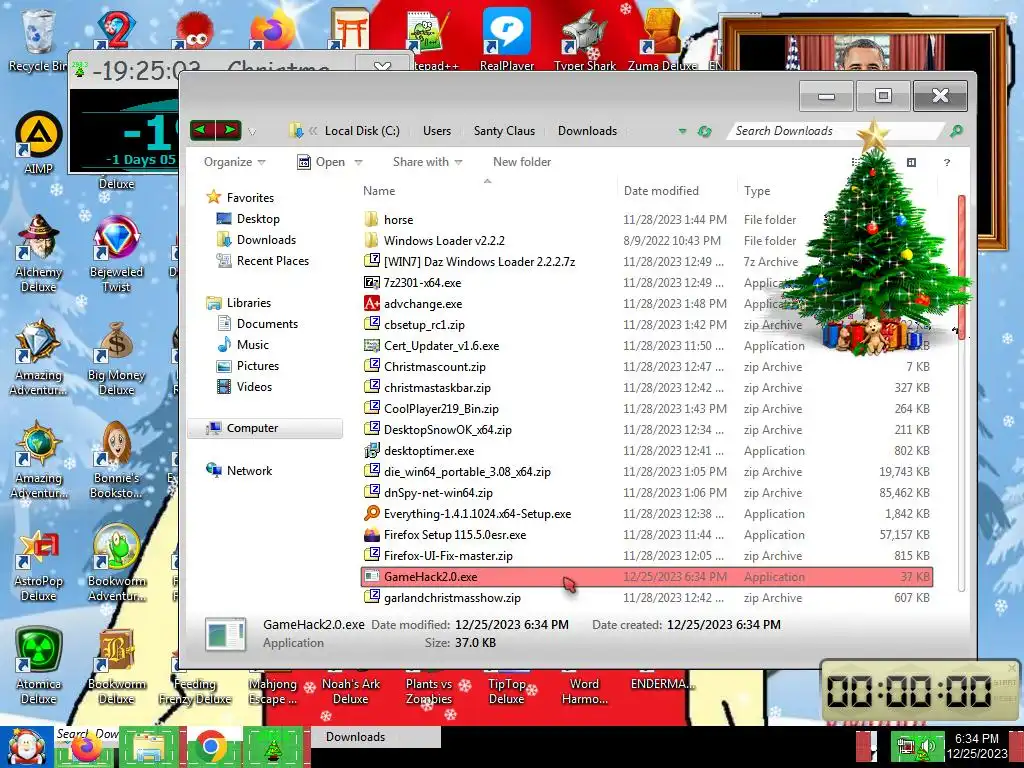Open Atomica Deluxe desktop shortcut

coord(39,666)
